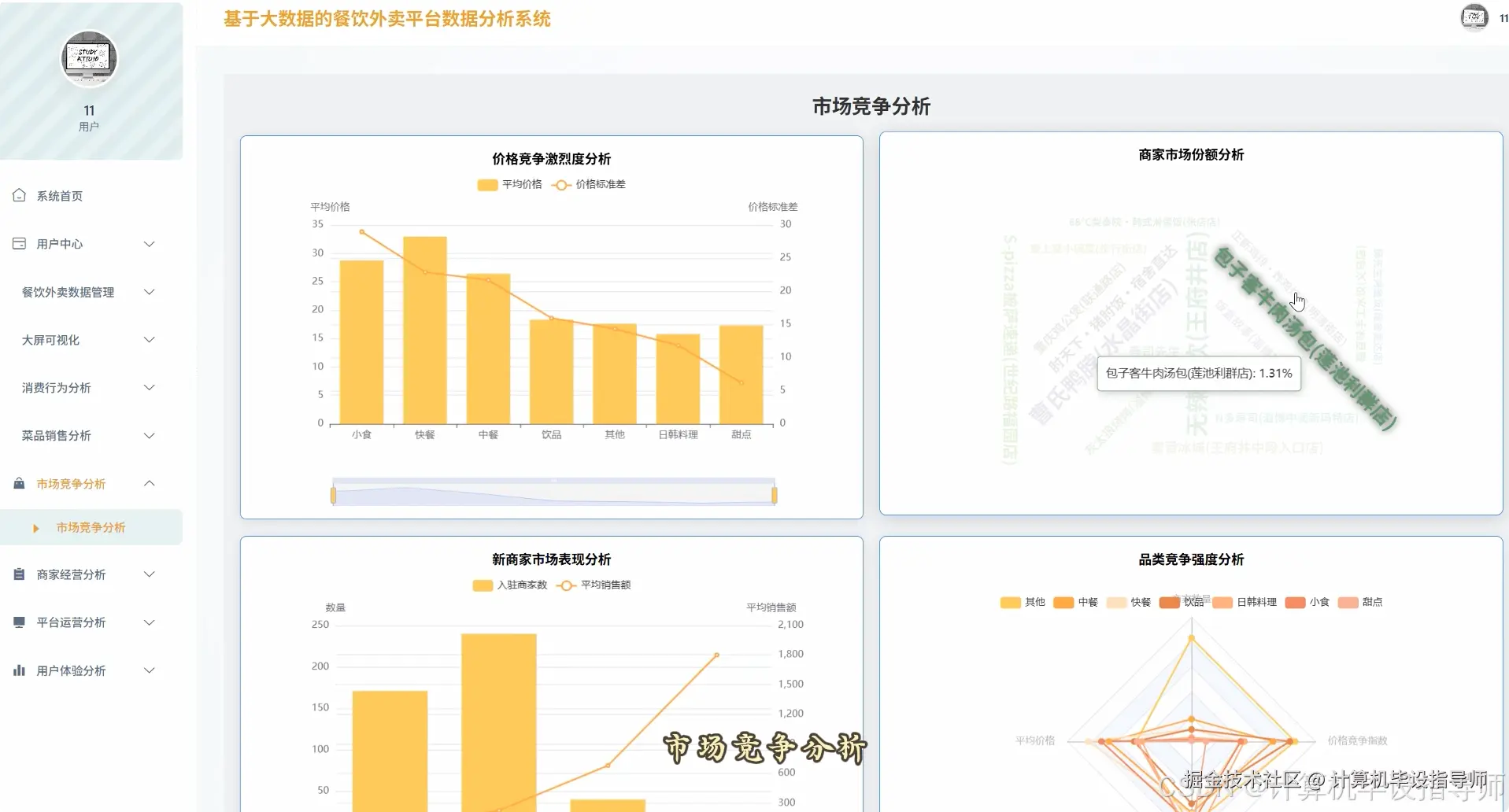Click the bag icon beside 市场竞争分析

coord(19,483)
